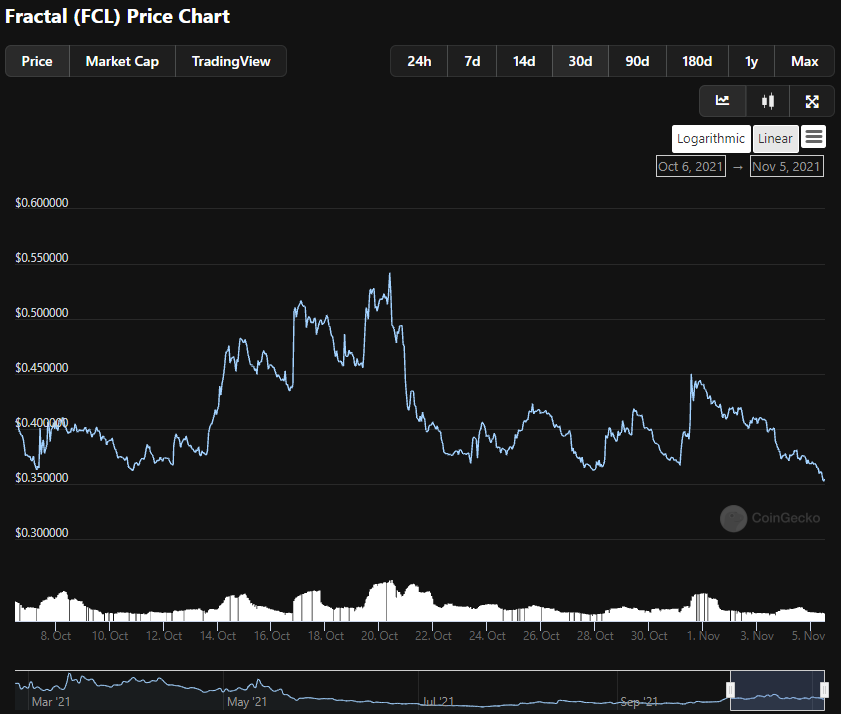Switch to candlestick chart icon
The height and width of the screenshot is (714, 841).
click(x=768, y=101)
